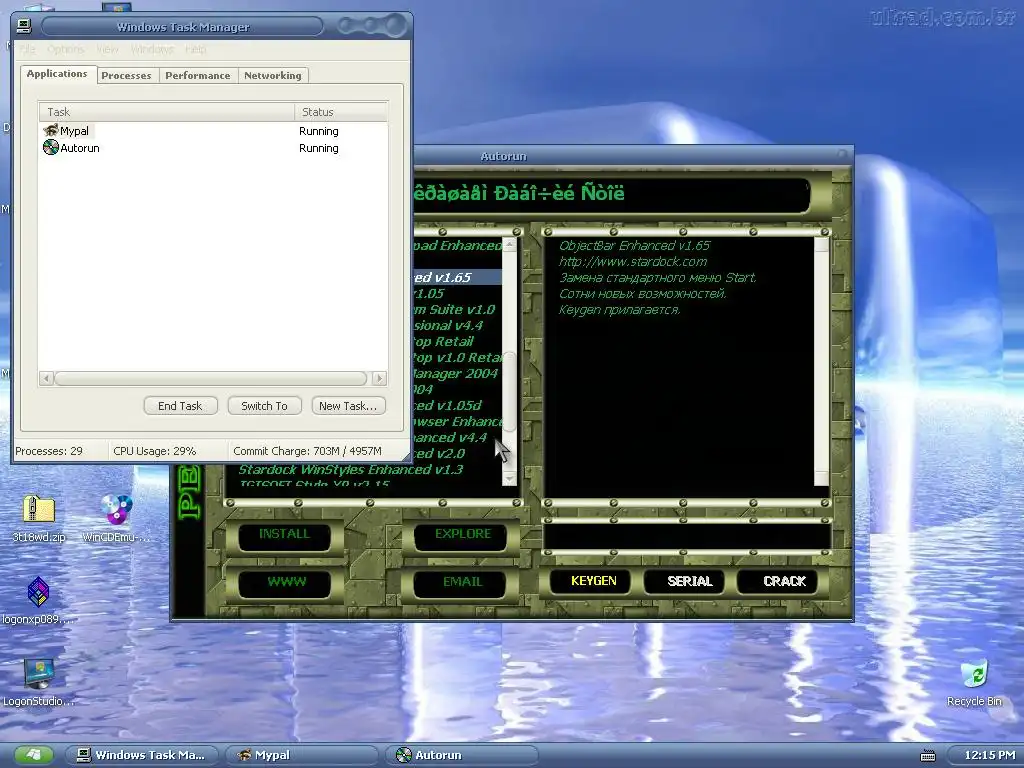Sort by the Task column header
1024x768 pixels.
(x=167, y=112)
